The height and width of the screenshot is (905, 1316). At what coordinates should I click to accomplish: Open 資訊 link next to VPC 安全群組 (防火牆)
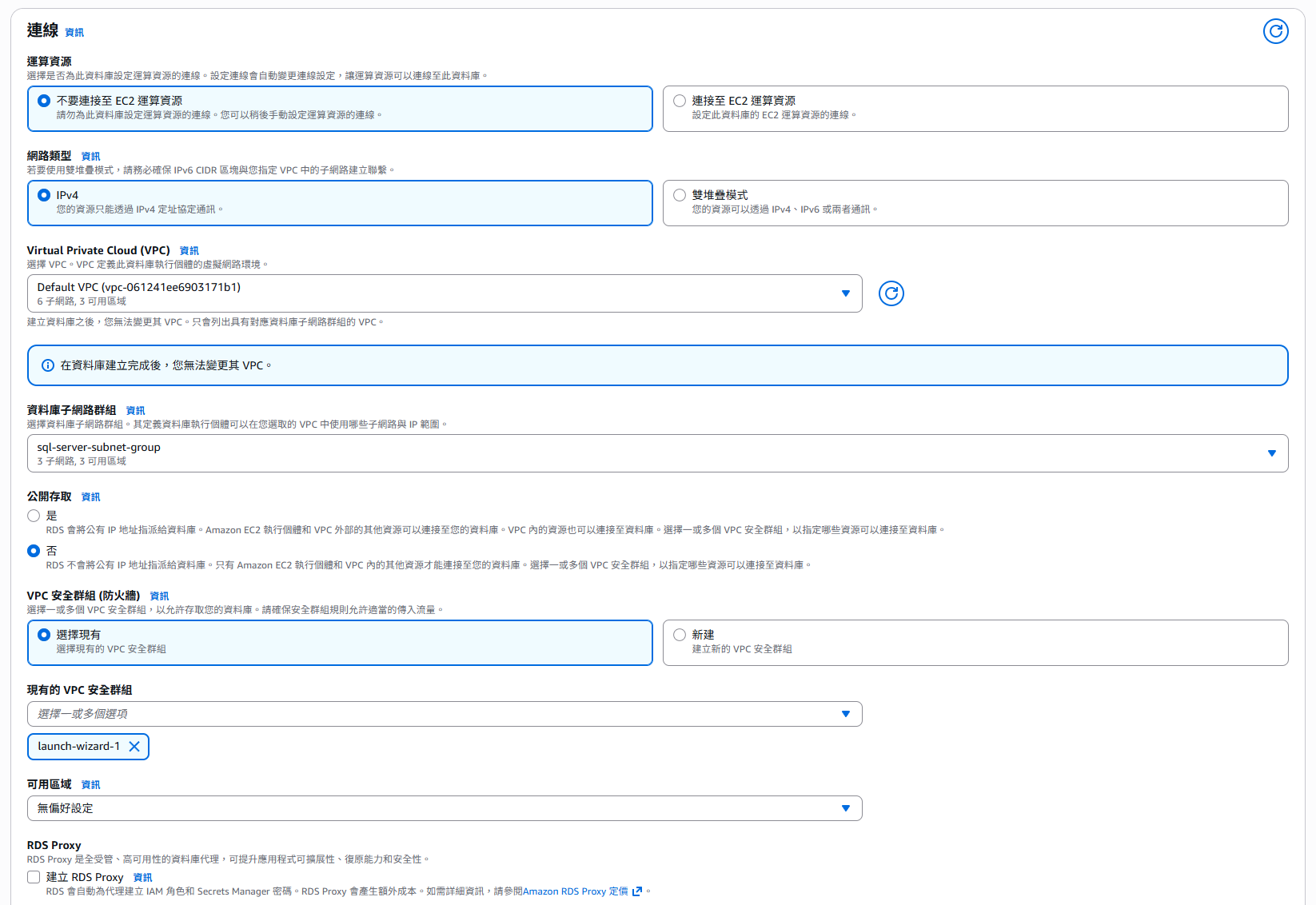point(160,596)
